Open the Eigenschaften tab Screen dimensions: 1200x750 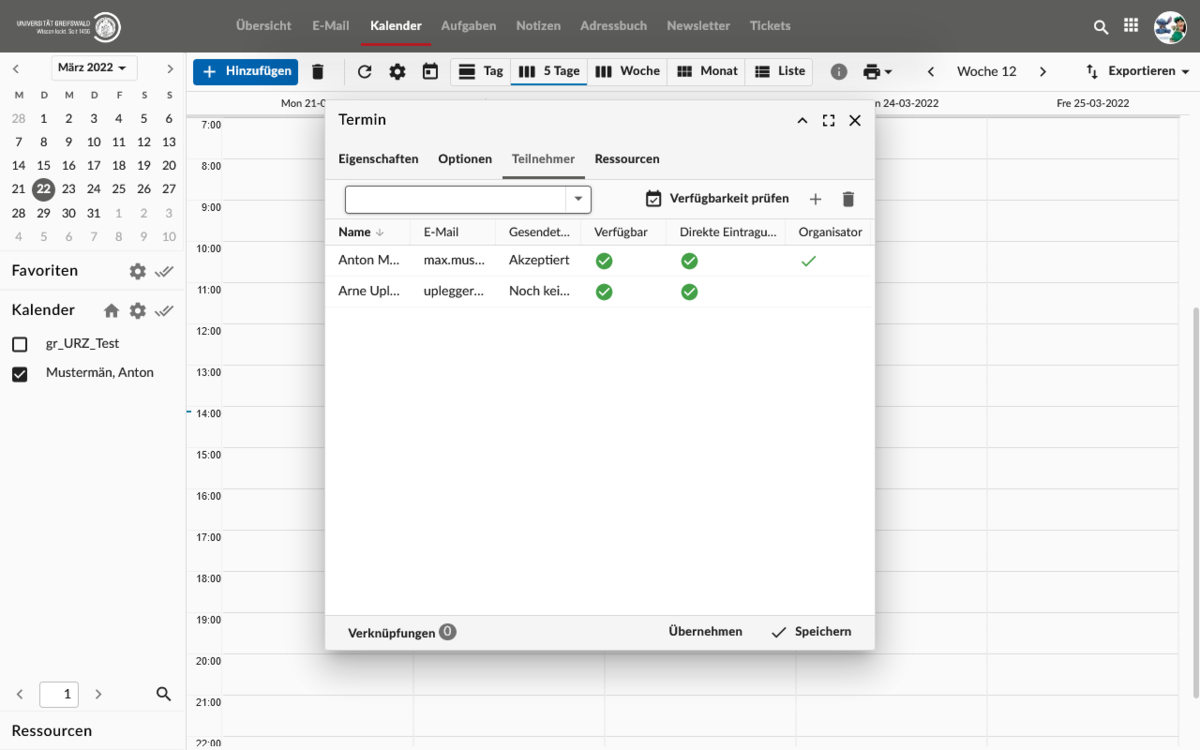[x=378, y=159]
